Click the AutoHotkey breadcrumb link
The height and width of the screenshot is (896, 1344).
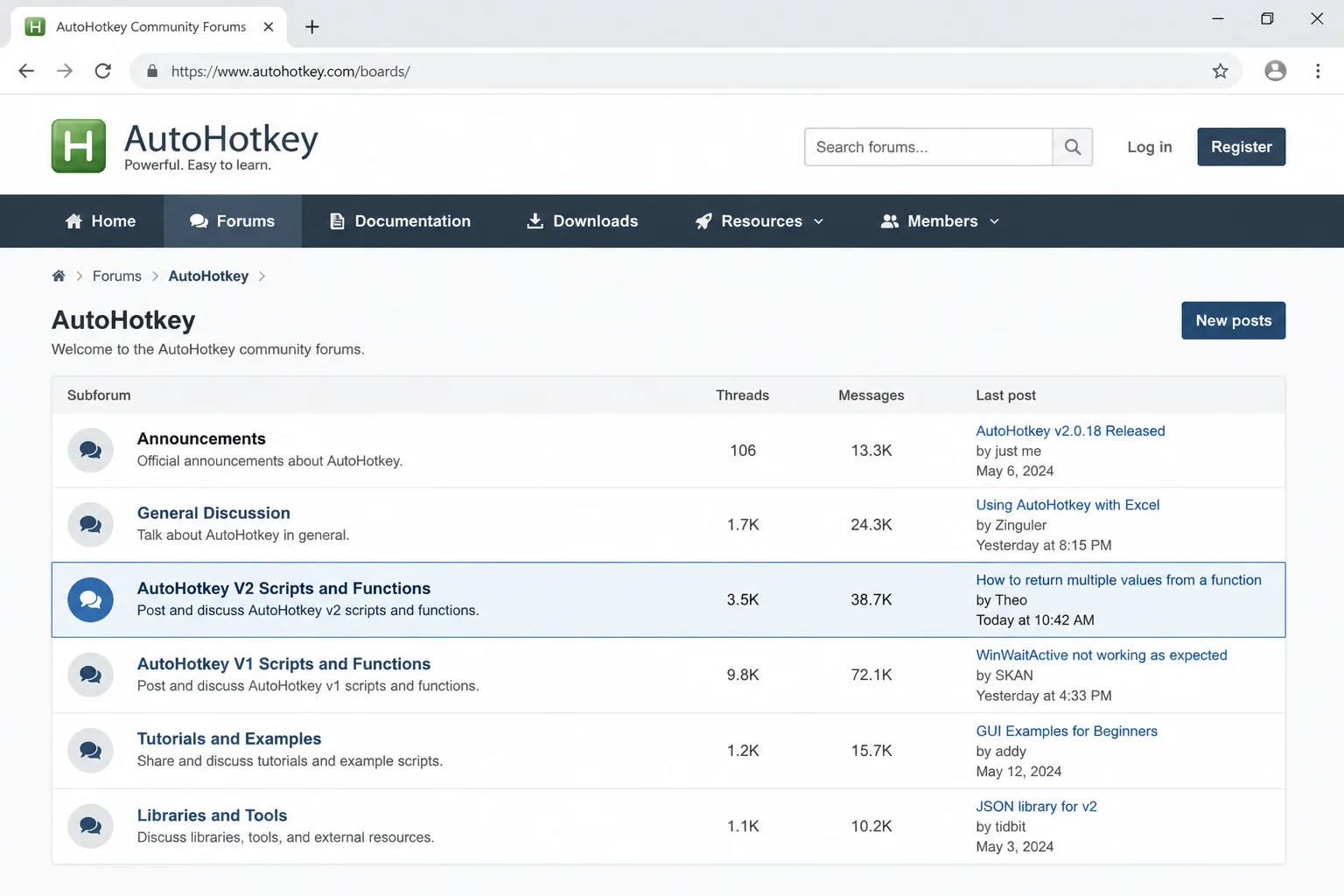click(x=208, y=276)
